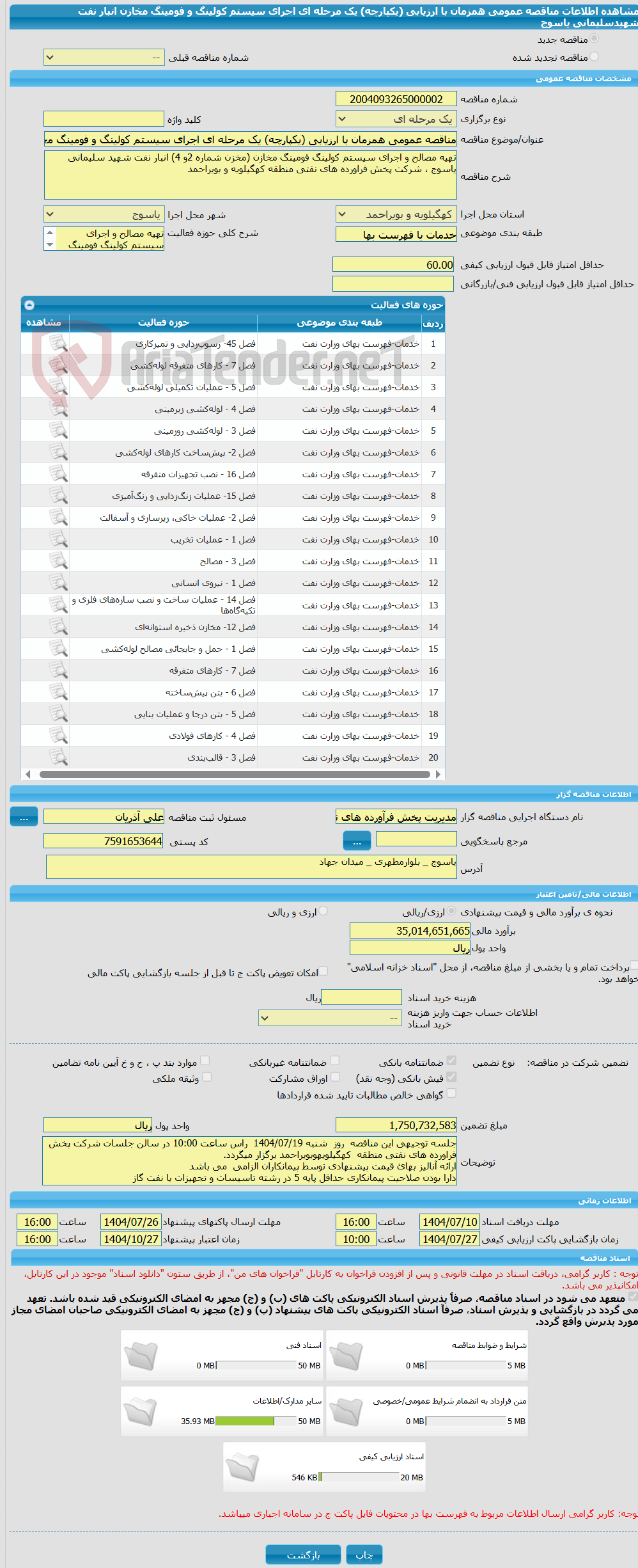Open the نوع برگزاری dropdown
The width and height of the screenshot is (638, 1568).
(x=396, y=119)
